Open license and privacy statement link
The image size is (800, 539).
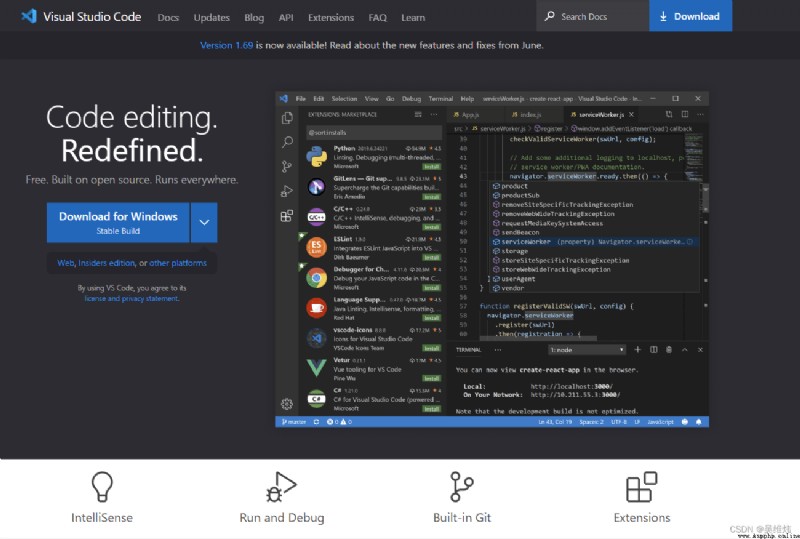pos(132,299)
